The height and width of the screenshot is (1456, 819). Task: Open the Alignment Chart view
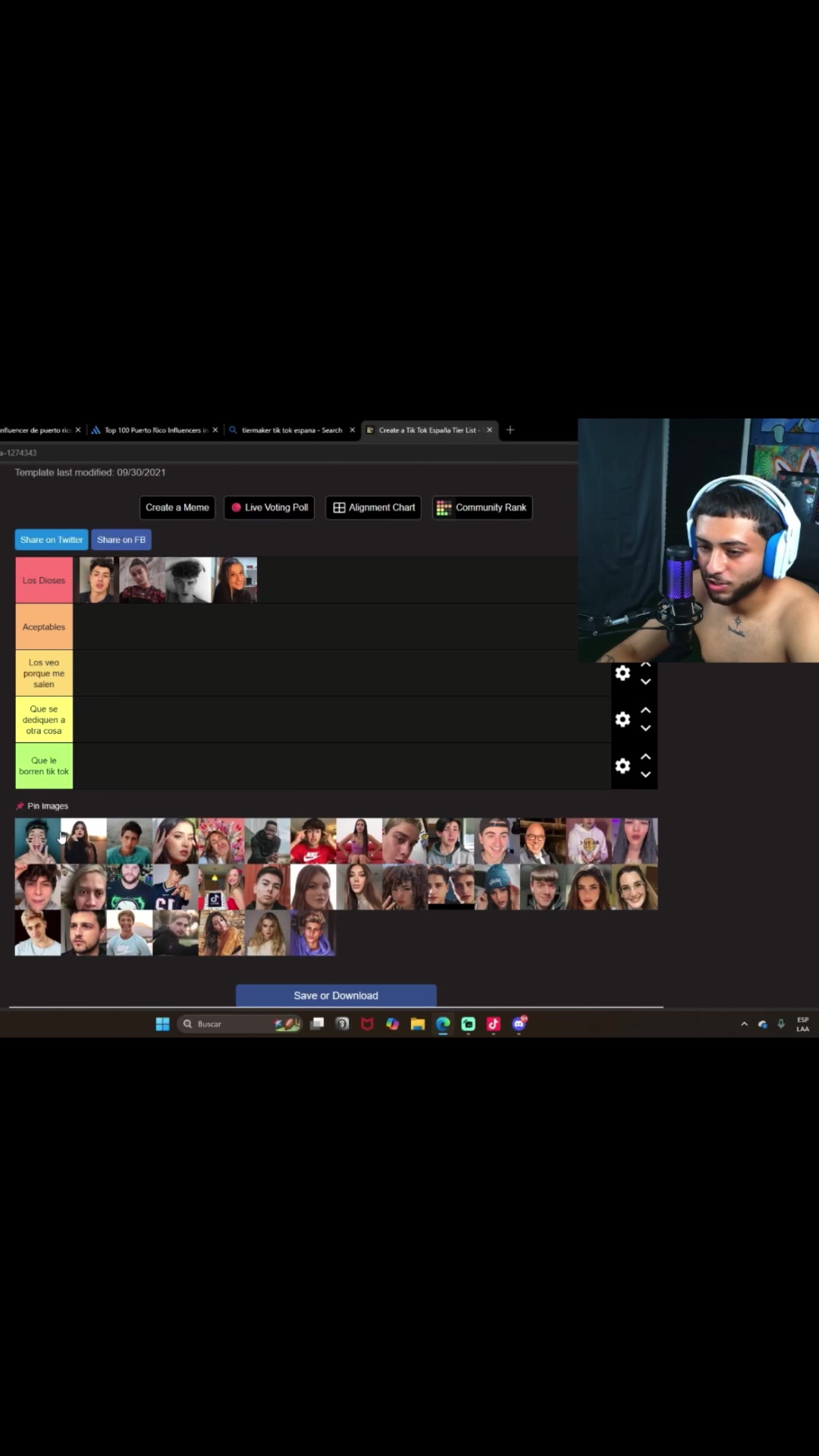374,507
